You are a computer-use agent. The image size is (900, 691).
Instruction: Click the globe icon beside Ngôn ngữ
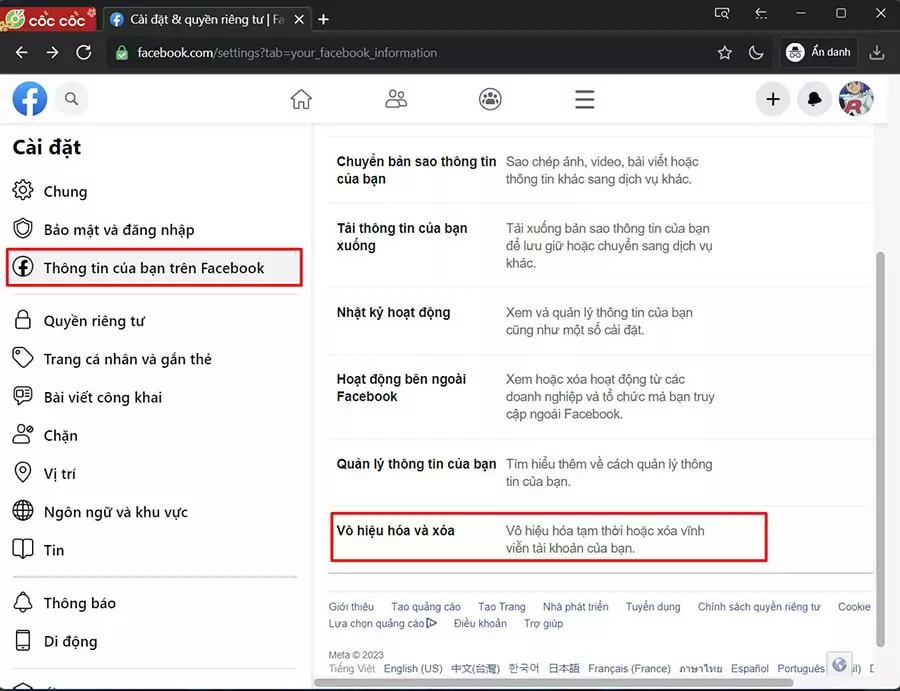pos(23,510)
